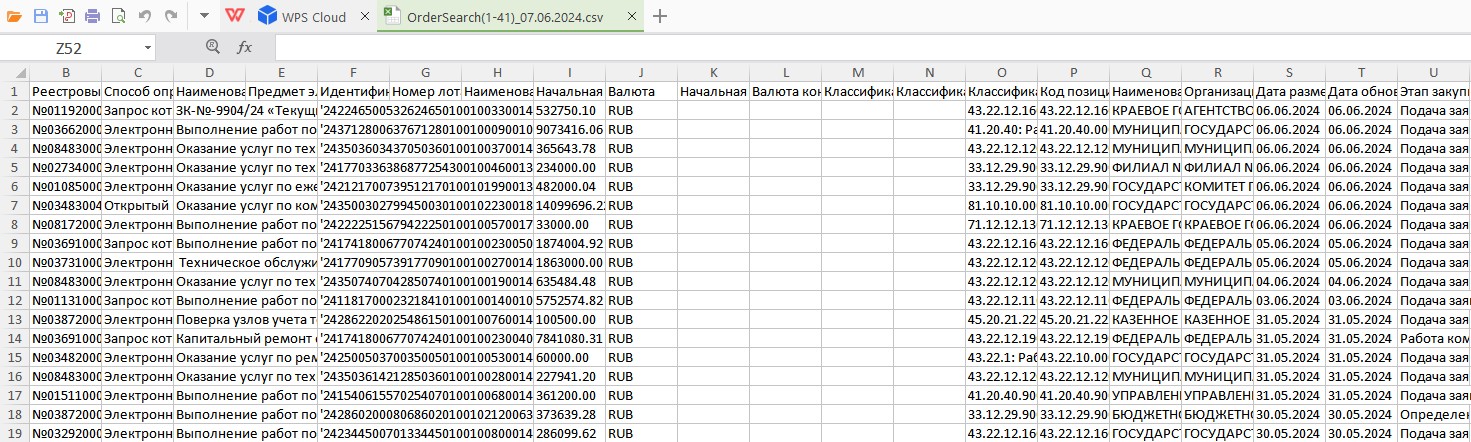
Task: Click the cell with value 60000.00
Action: point(569,357)
